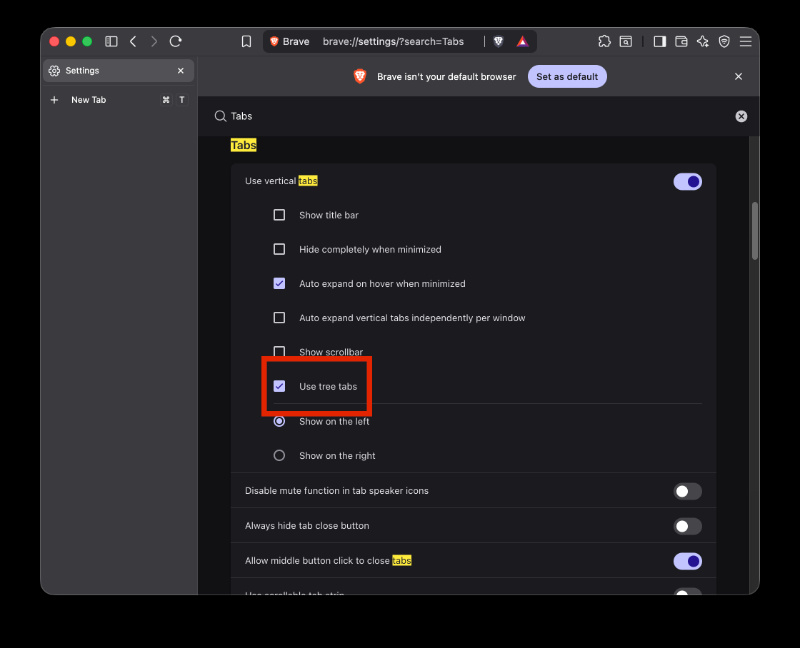Close the Settings tab
Screen dimensions: 800x648
pos(181,70)
